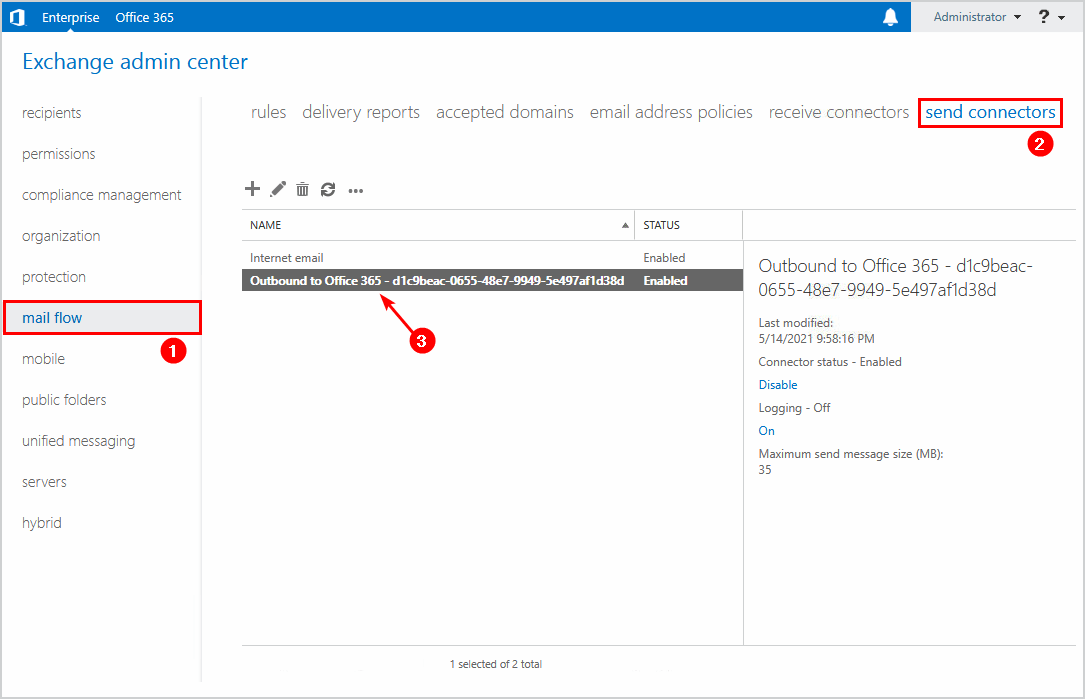This screenshot has height=699, width=1085.
Task: Delete connector using trash icon
Action: [x=302, y=189]
